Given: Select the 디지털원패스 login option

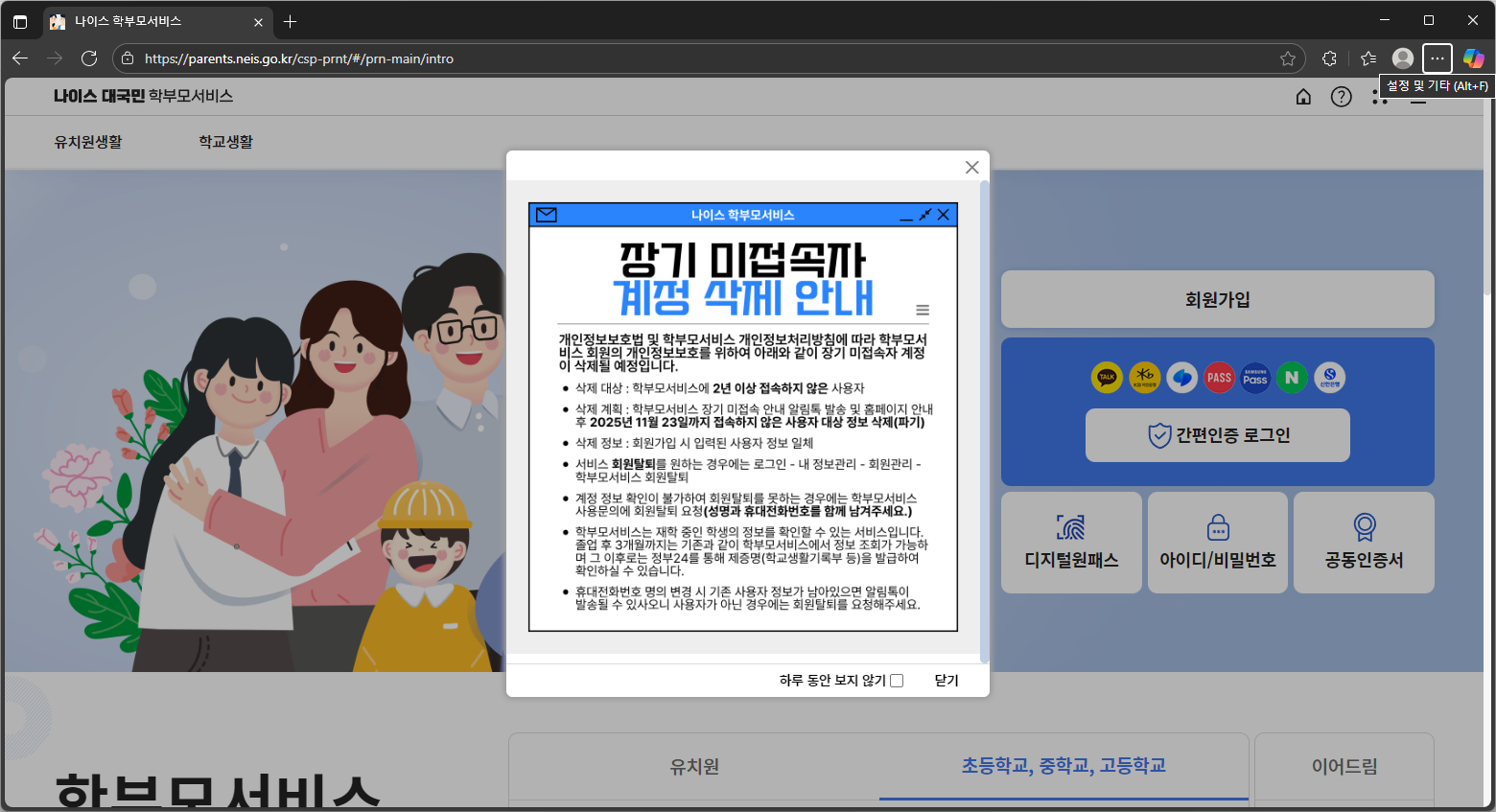Looking at the screenshot, I should 1071,543.
